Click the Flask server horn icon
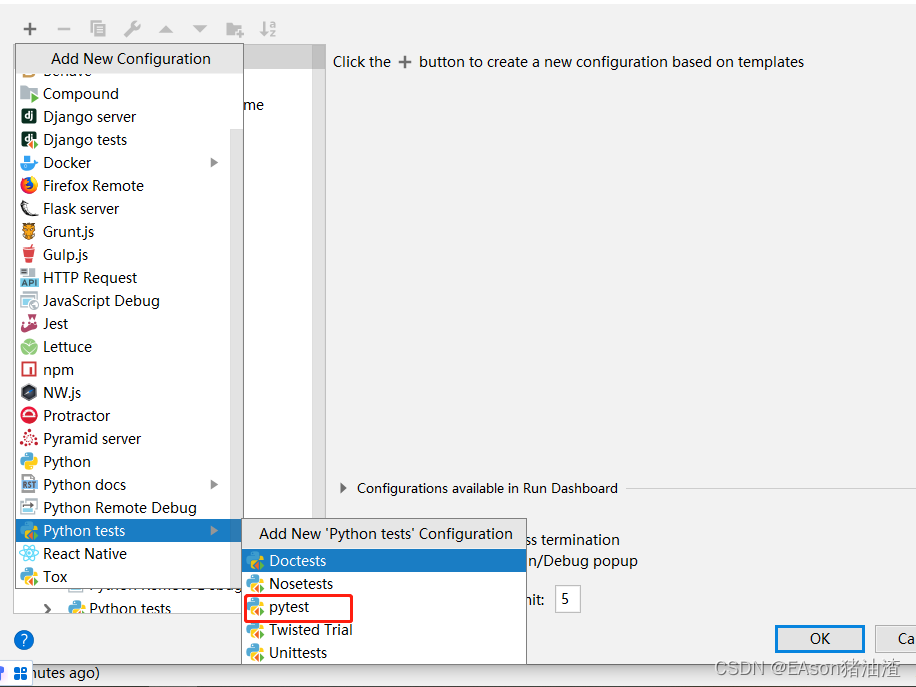Screen dimensions: 916x687 point(29,209)
